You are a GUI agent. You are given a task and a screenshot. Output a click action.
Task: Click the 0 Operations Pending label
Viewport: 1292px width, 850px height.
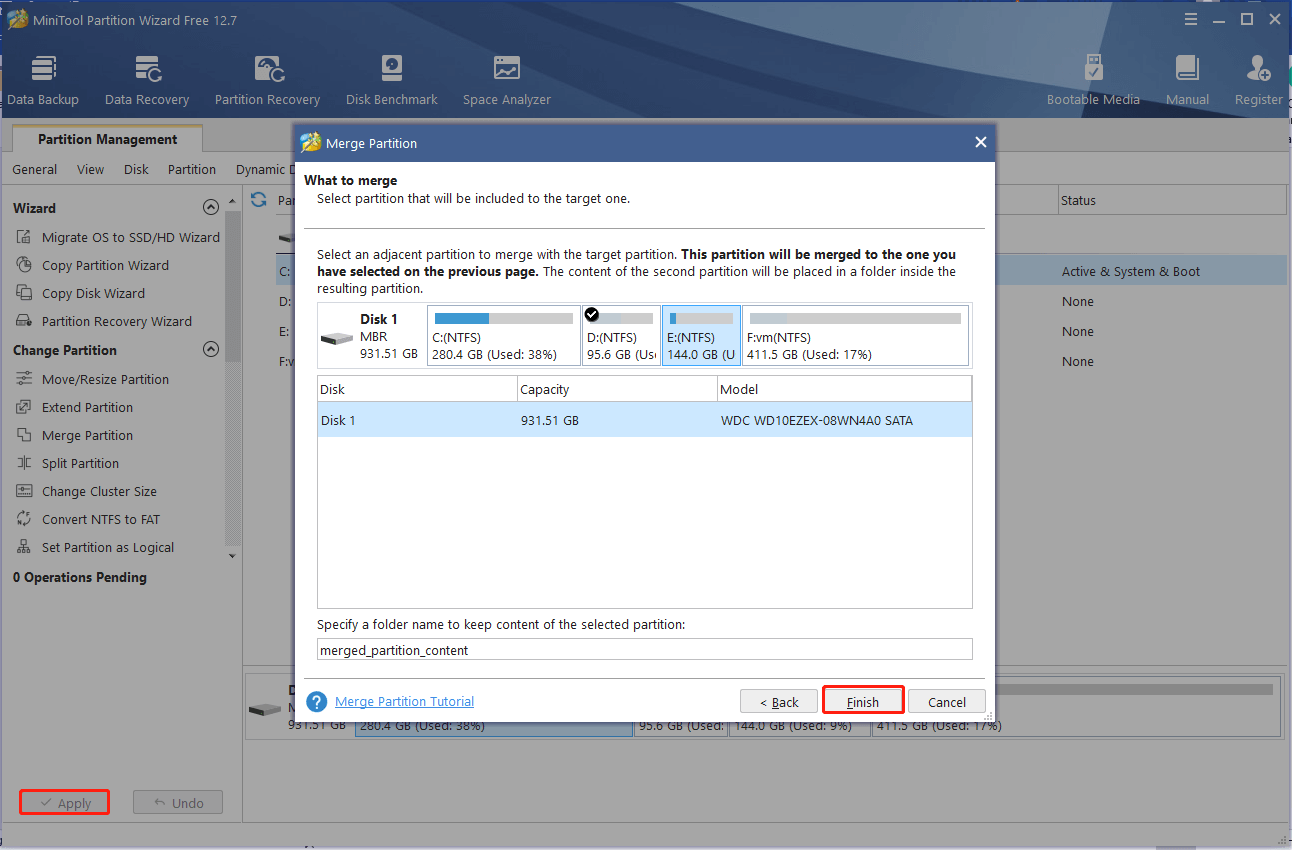tap(80, 577)
